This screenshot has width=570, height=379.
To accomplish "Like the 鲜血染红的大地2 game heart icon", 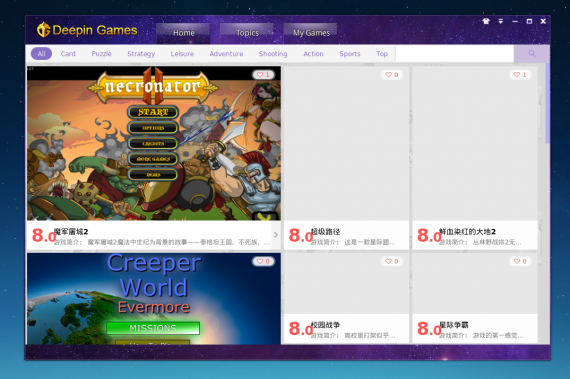I will (520, 74).
